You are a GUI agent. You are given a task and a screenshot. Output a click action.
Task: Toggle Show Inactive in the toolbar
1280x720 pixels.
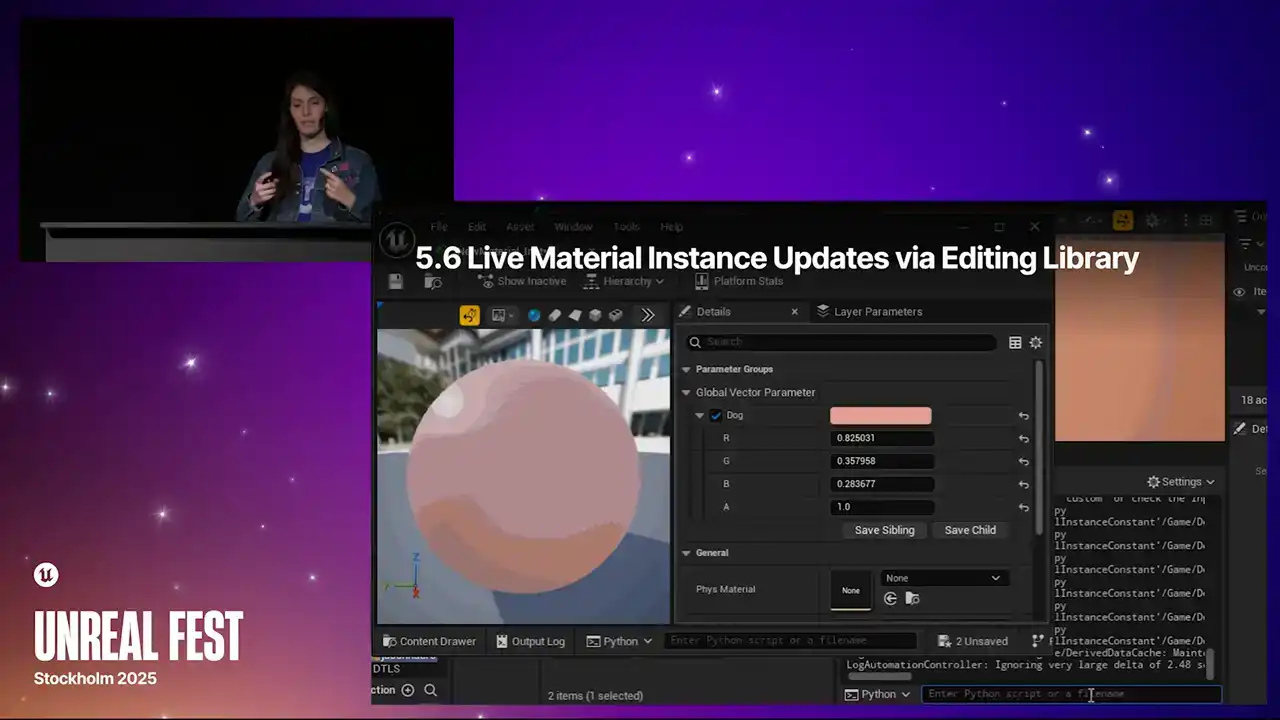click(522, 281)
